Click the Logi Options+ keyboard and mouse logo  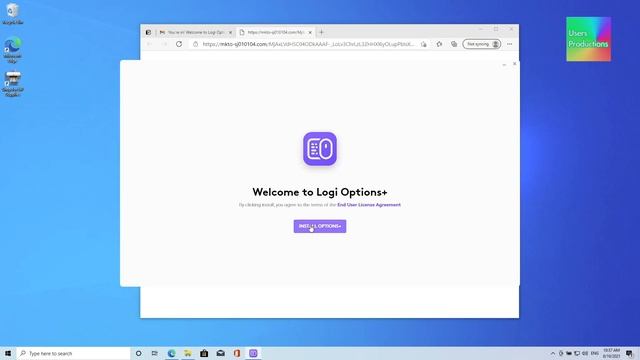coord(320,149)
